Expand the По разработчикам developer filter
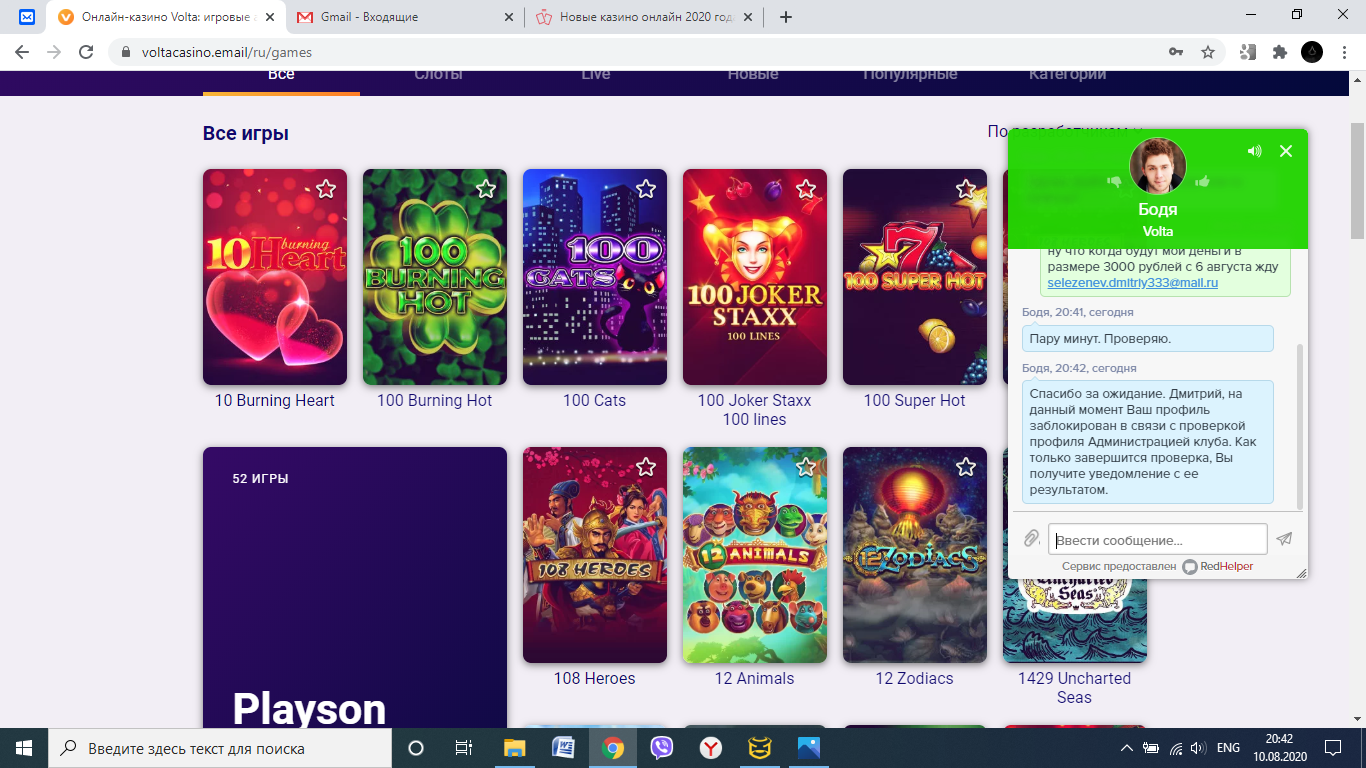 (x=1065, y=131)
